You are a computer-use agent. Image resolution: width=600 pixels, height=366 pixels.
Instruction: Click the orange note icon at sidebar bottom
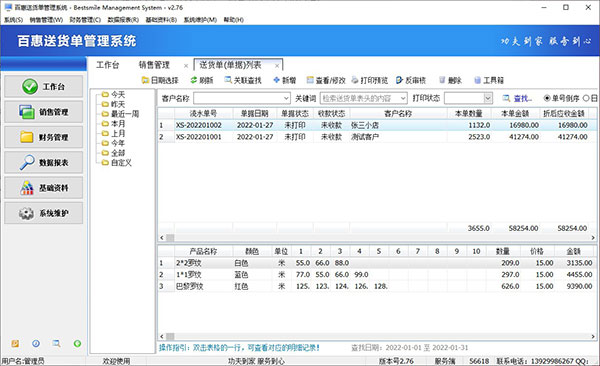15,343
